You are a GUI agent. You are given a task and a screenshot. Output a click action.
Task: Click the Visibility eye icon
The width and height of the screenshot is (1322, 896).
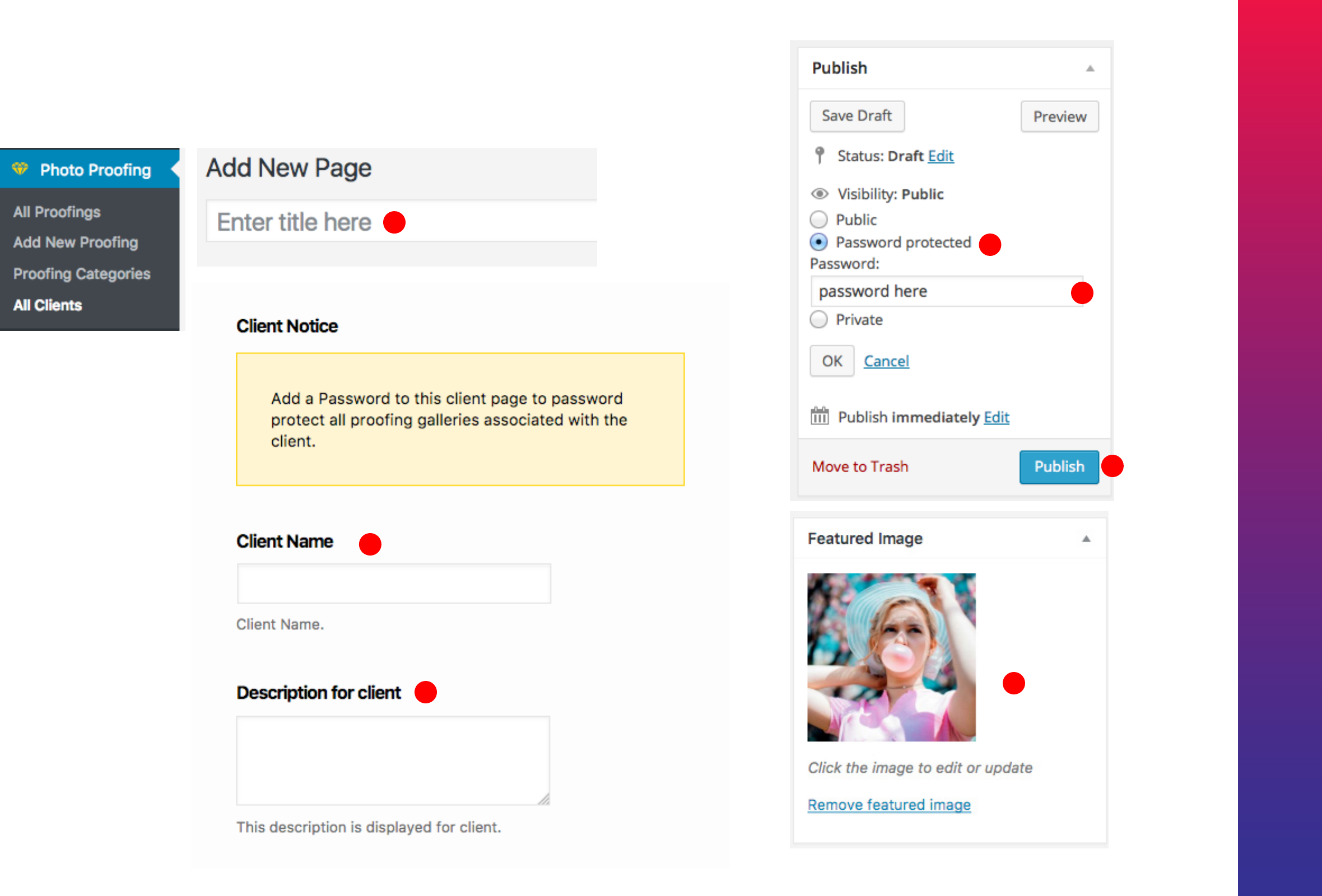819,194
